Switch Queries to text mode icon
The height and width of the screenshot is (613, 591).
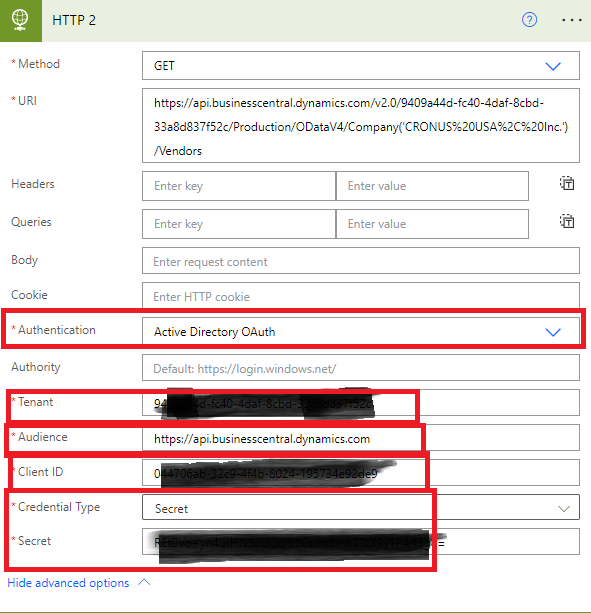[x=567, y=221]
